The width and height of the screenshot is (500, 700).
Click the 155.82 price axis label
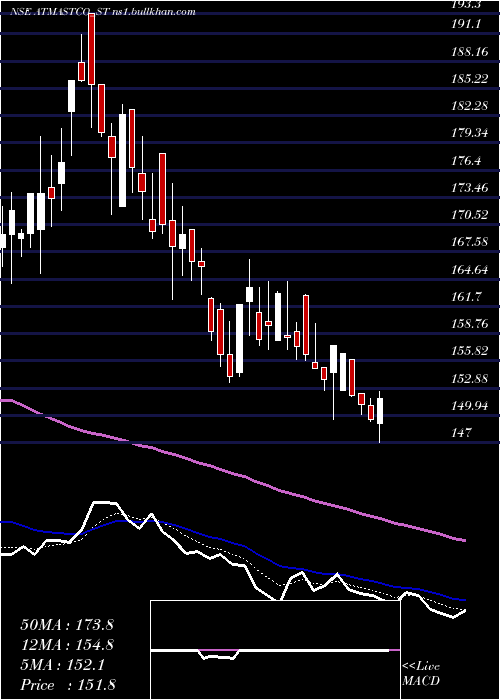coord(470,351)
